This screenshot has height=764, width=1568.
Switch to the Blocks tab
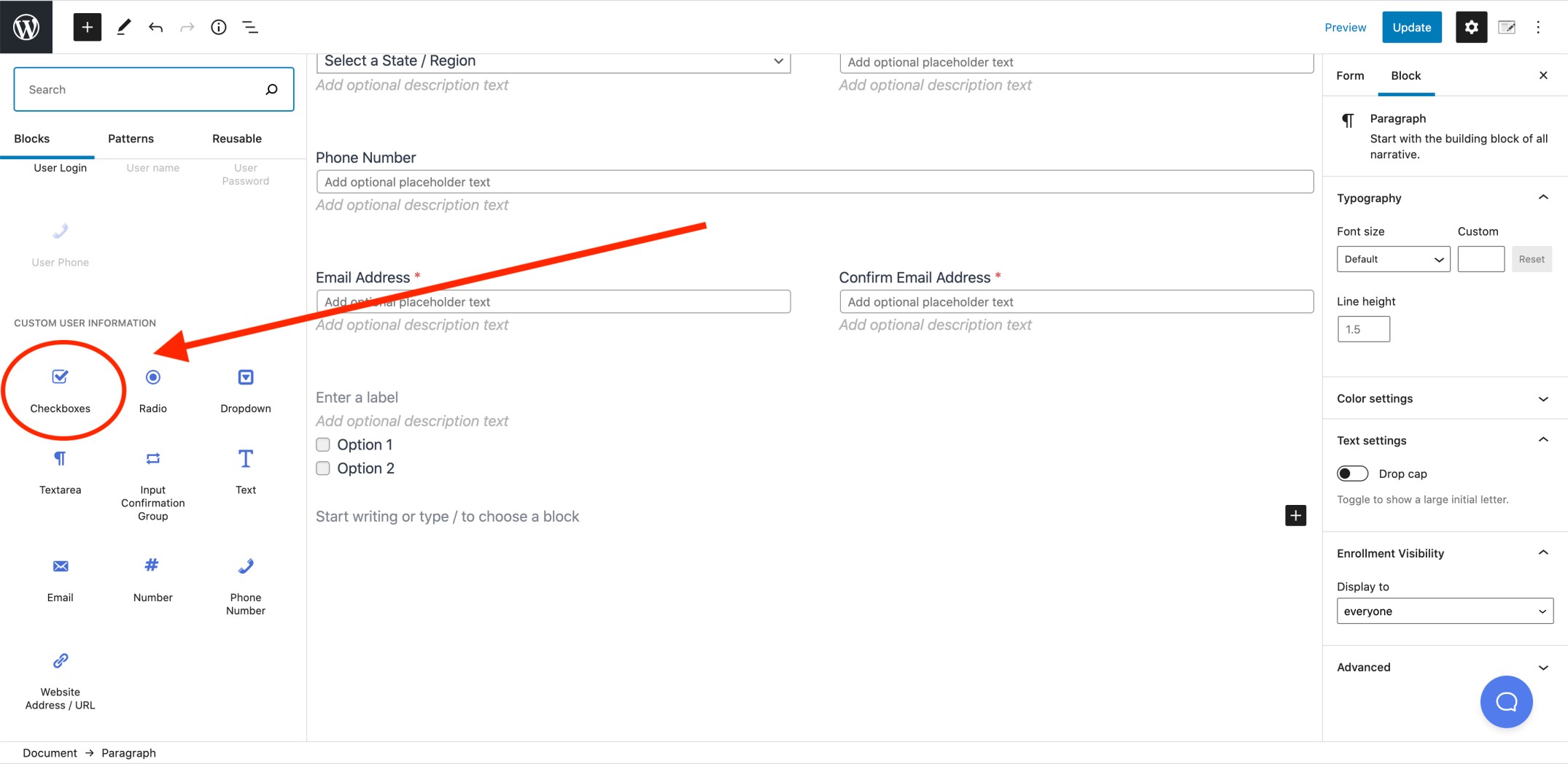[x=32, y=139]
